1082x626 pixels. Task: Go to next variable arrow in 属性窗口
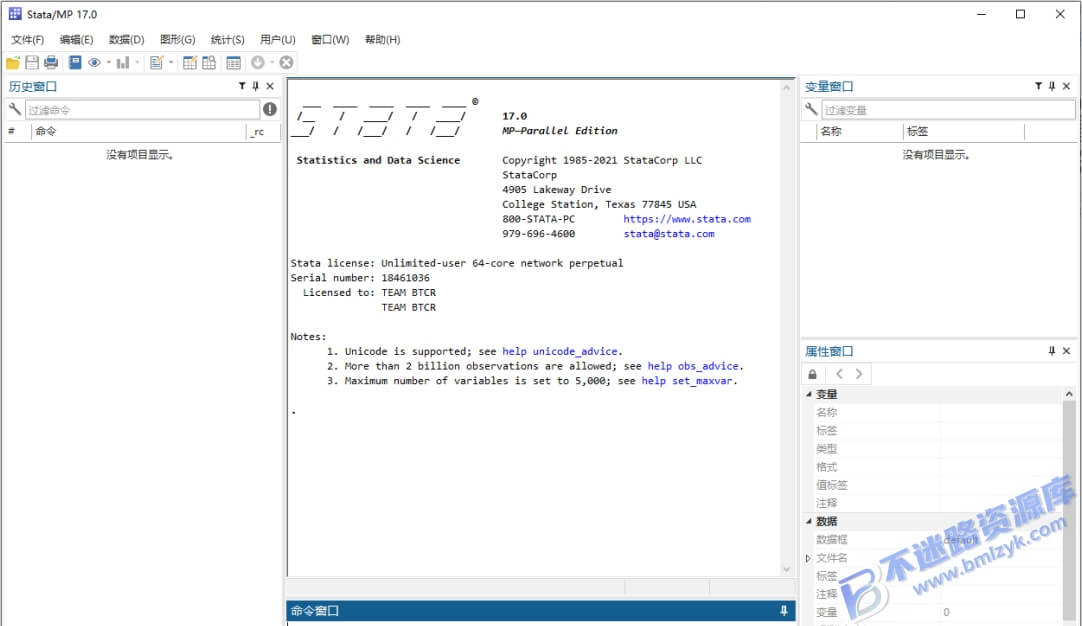[x=858, y=374]
